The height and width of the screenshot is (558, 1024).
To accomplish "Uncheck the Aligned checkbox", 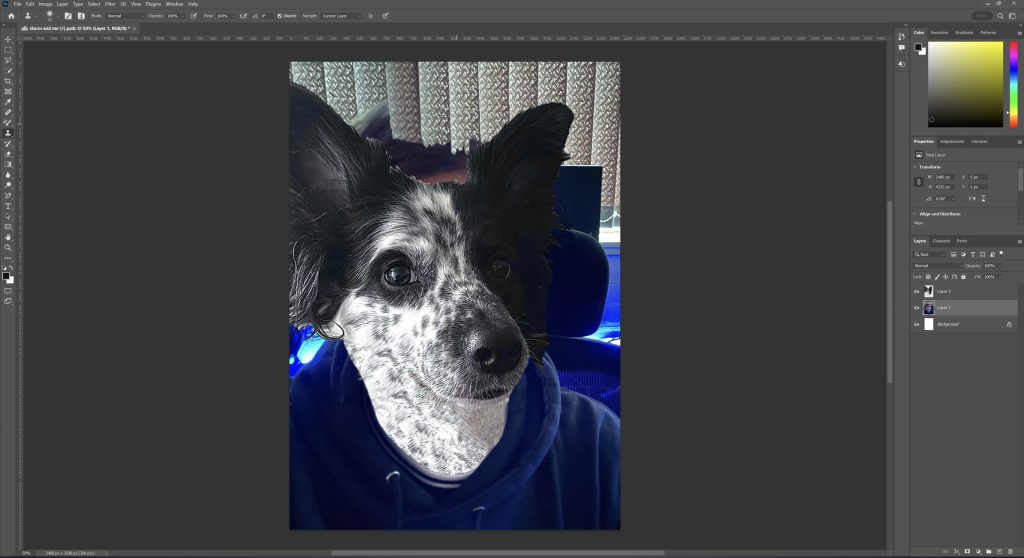I will click(280, 16).
